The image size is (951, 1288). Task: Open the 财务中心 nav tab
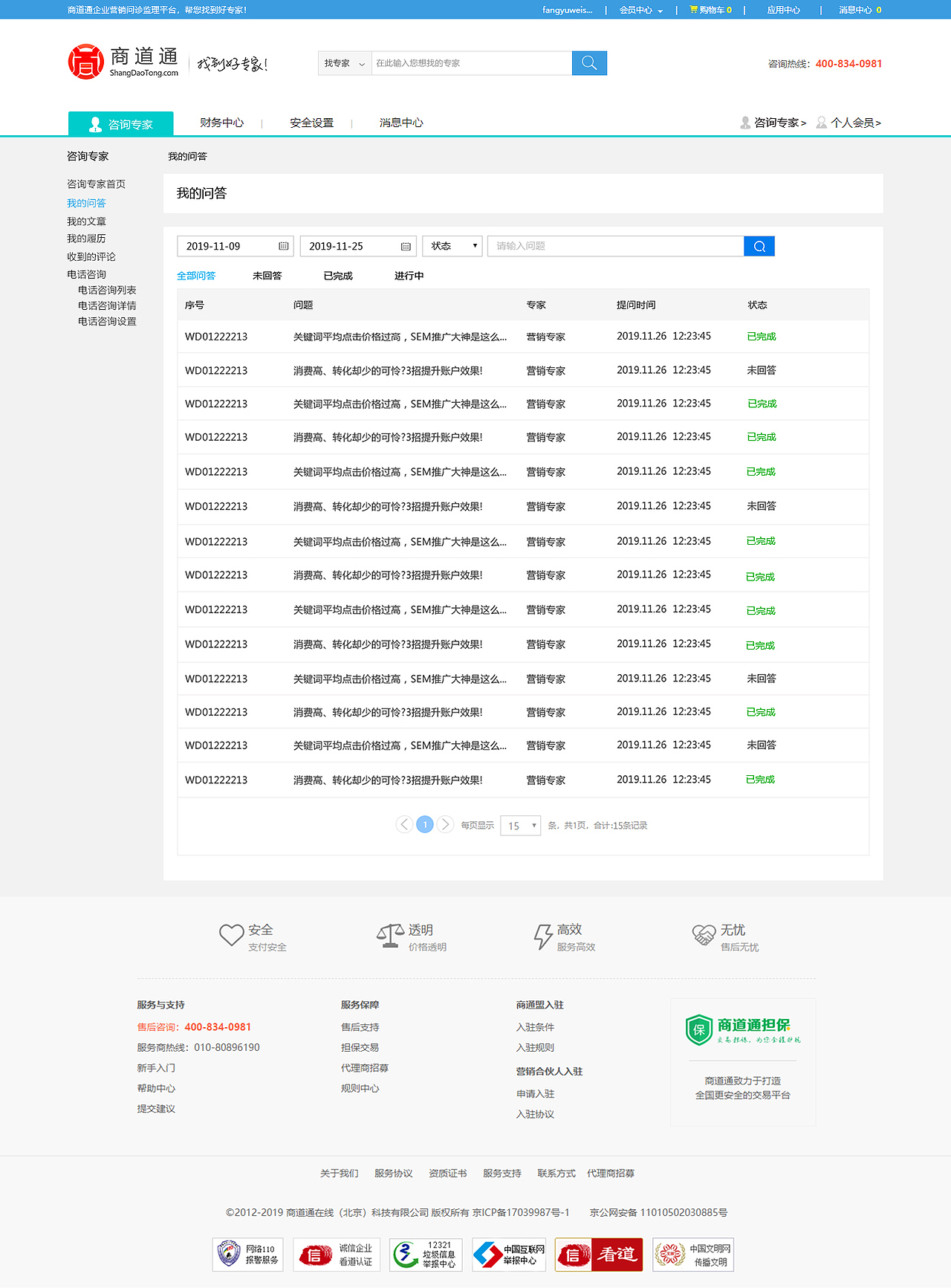(221, 123)
